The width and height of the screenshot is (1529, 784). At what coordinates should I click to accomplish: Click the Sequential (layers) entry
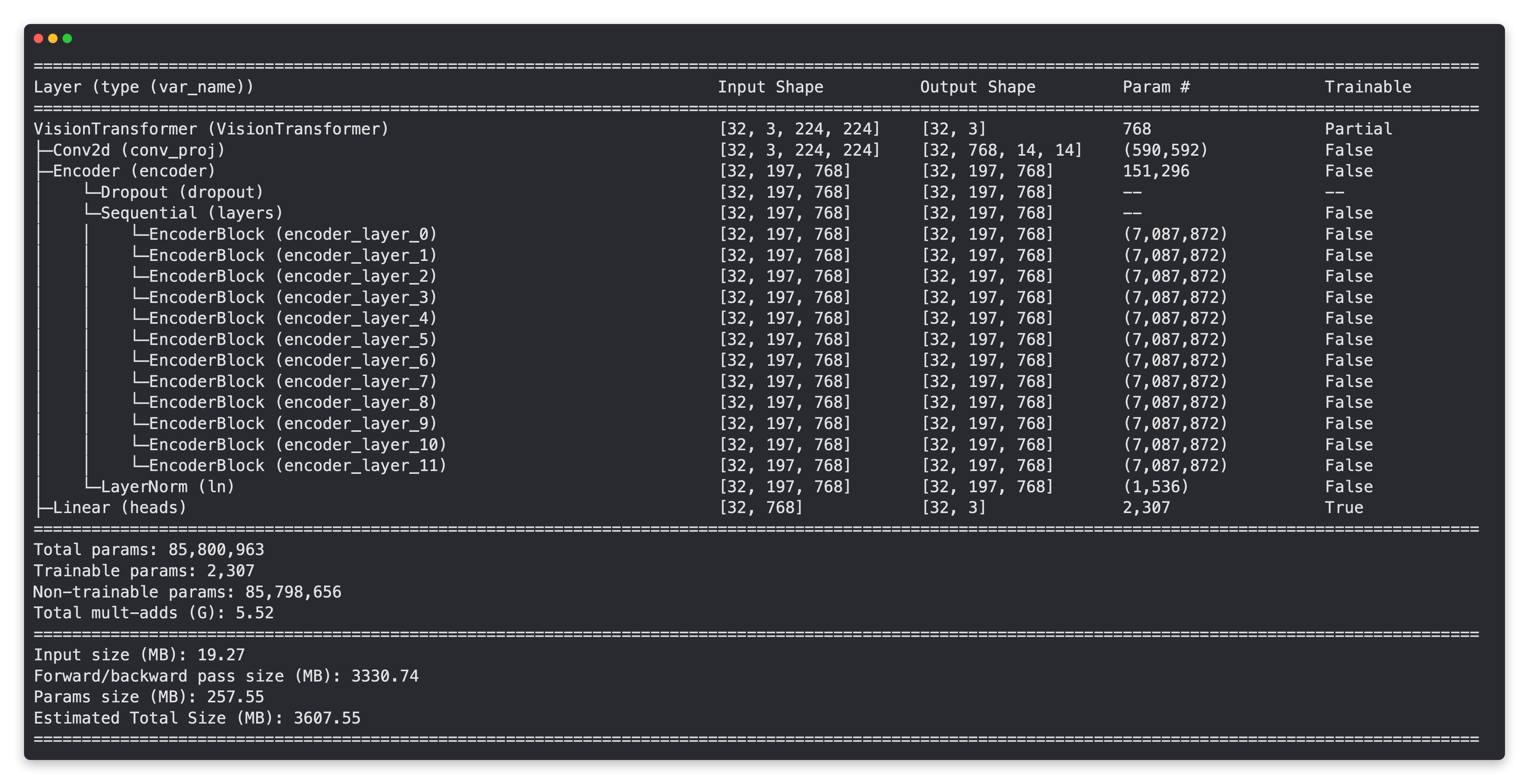(191, 213)
